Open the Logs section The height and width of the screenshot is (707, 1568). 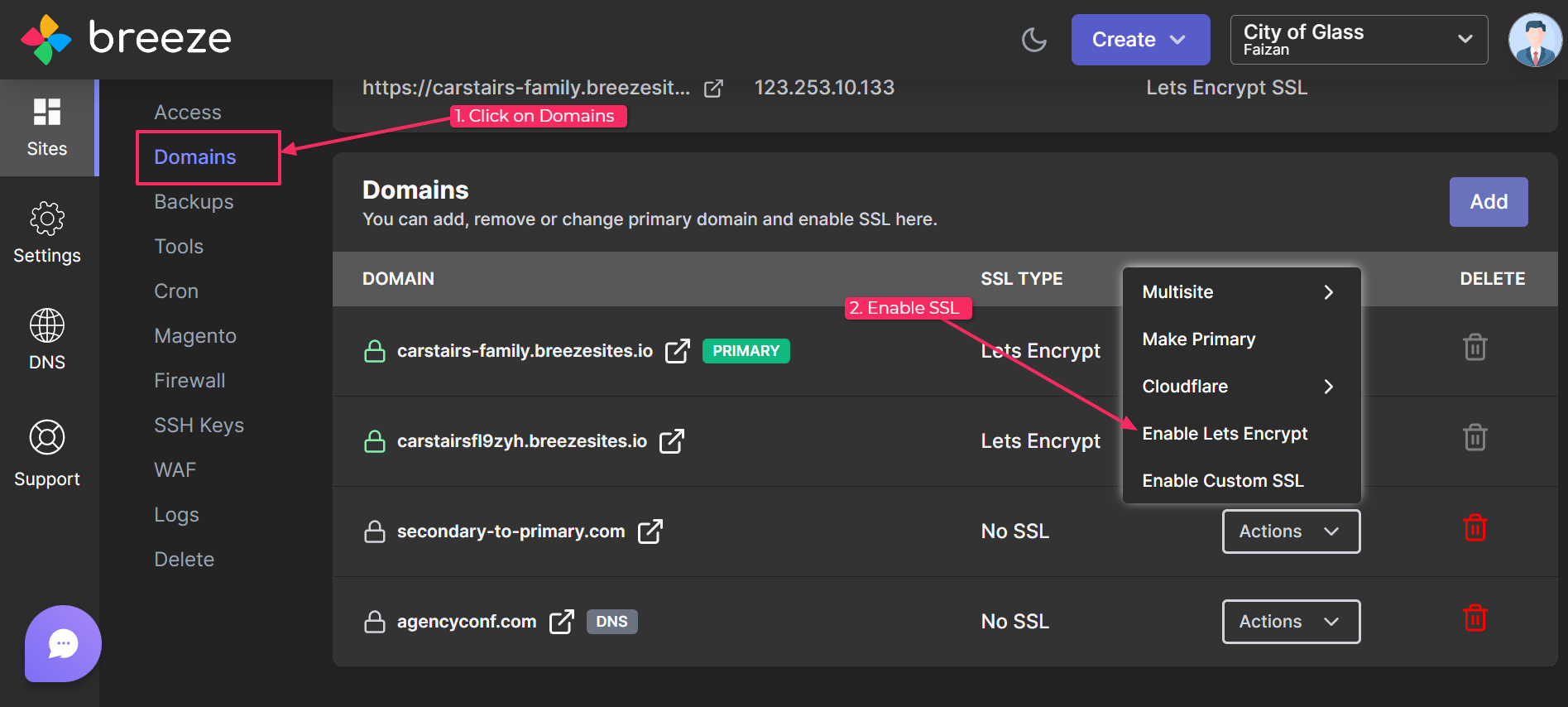point(176,515)
